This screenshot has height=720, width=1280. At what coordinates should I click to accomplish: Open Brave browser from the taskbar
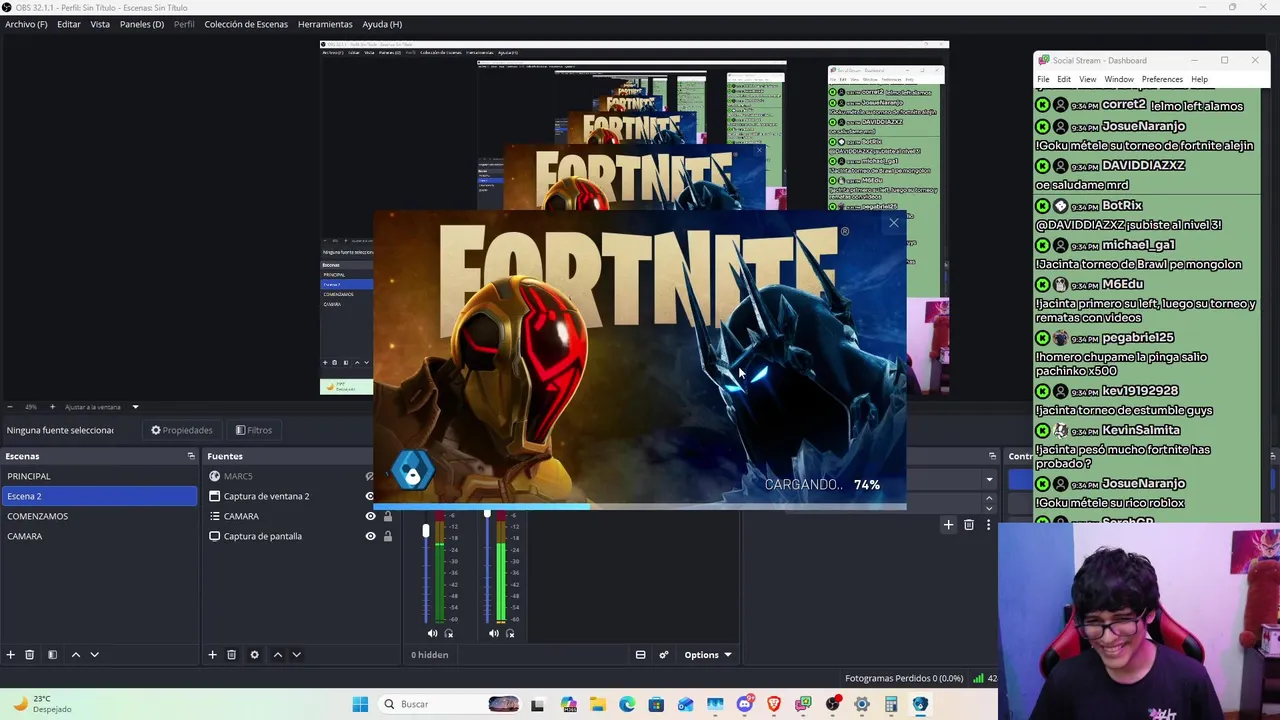point(774,704)
